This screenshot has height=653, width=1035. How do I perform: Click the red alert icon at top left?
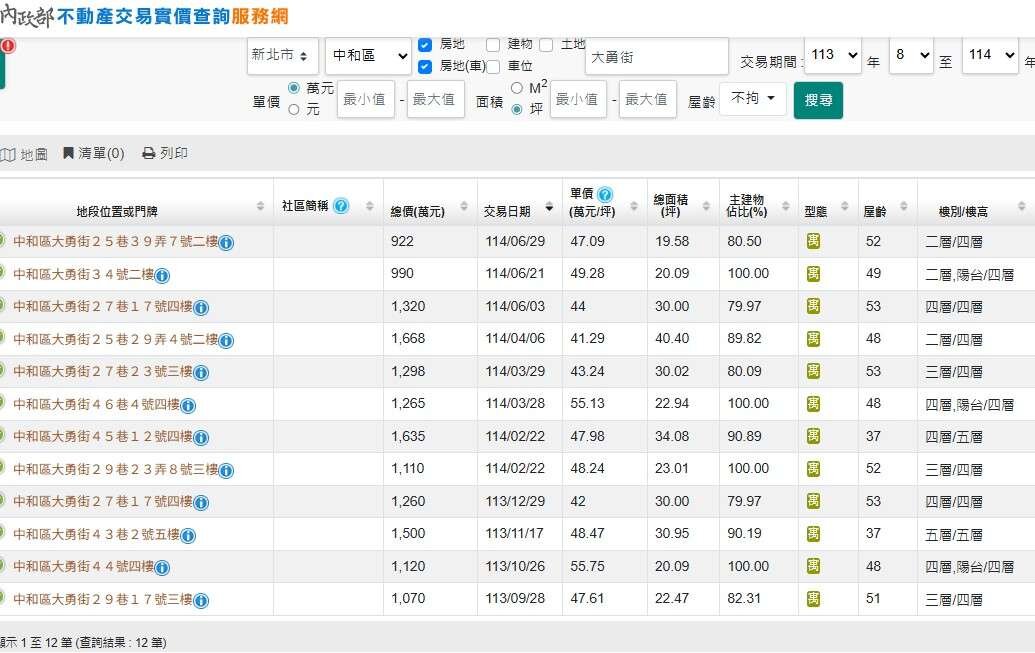pyautogui.click(x=7, y=46)
